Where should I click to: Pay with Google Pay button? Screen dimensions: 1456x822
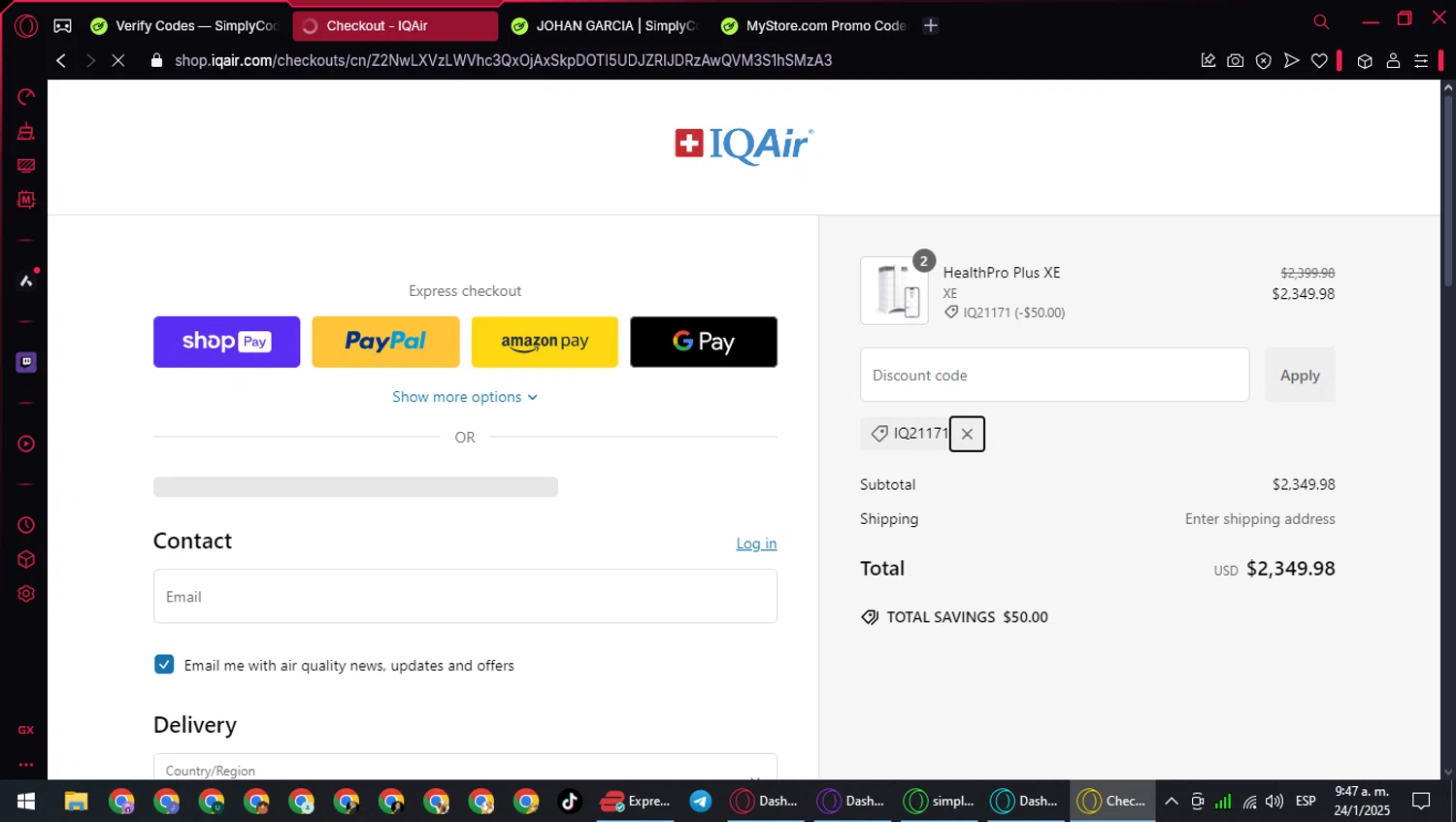coord(704,342)
